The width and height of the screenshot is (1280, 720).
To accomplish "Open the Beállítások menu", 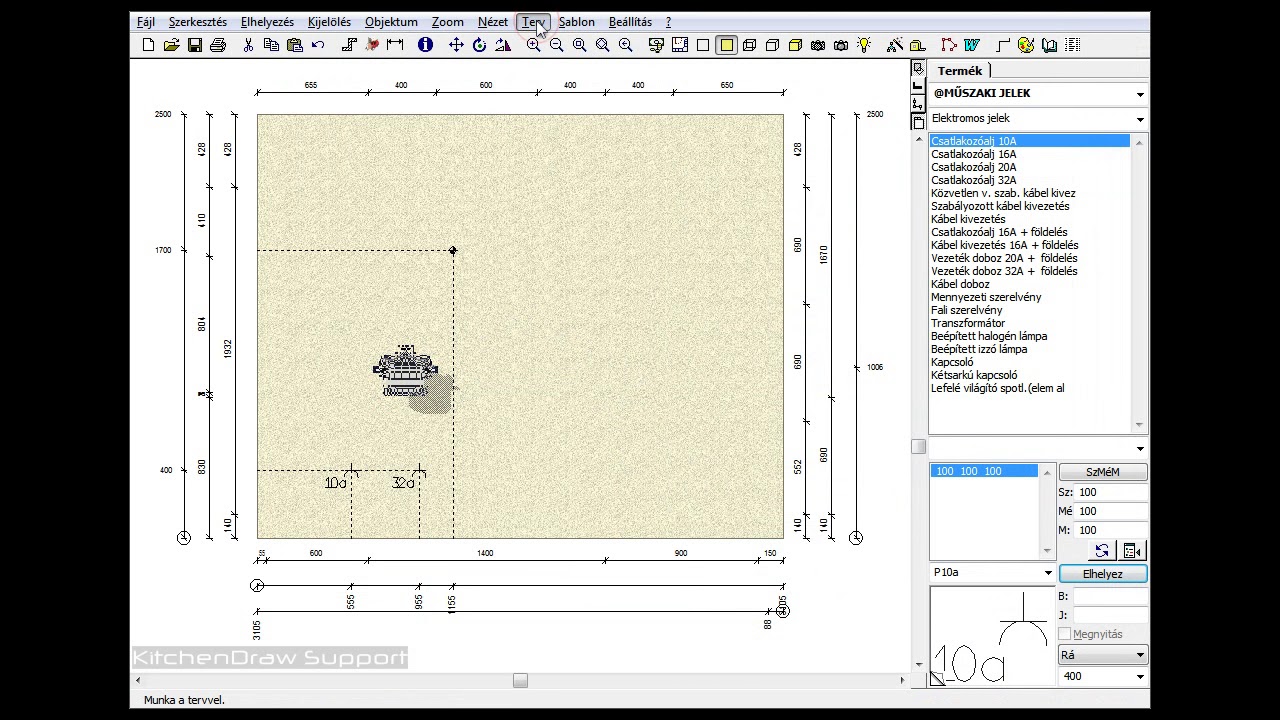I will (x=630, y=22).
